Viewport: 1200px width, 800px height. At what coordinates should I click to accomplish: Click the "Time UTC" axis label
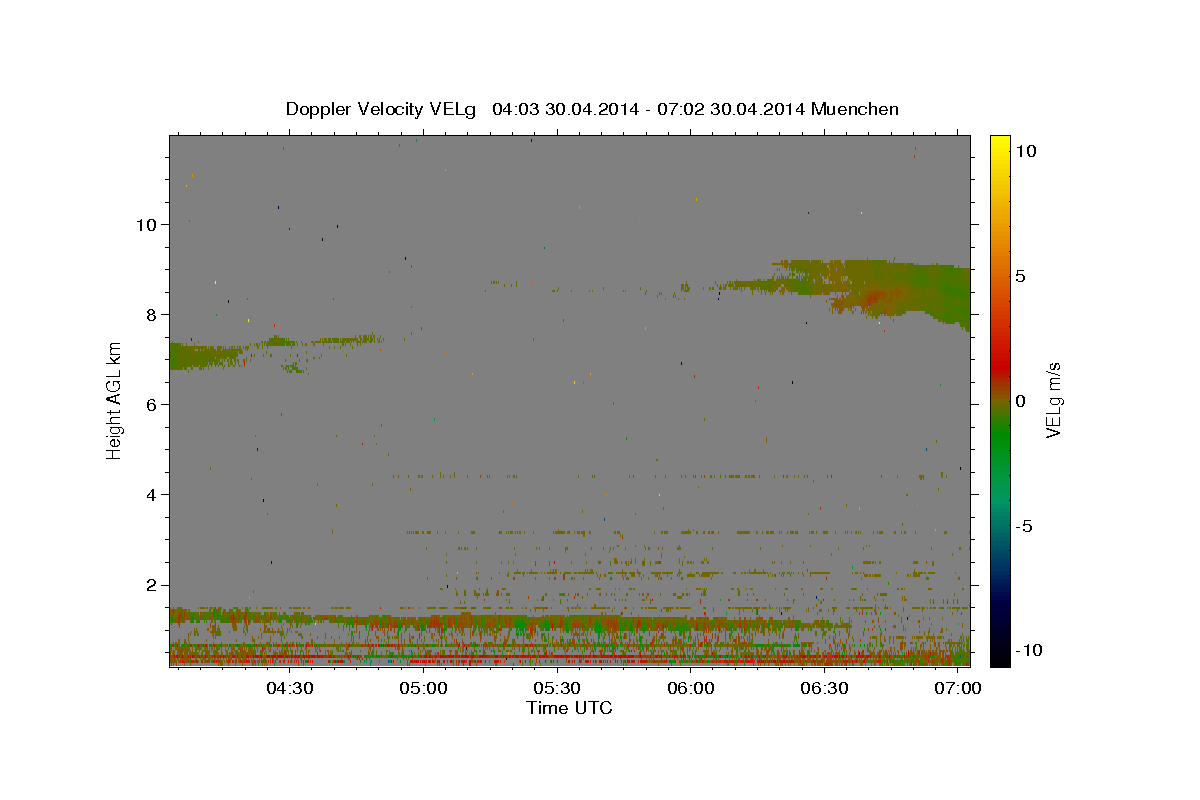pos(569,708)
